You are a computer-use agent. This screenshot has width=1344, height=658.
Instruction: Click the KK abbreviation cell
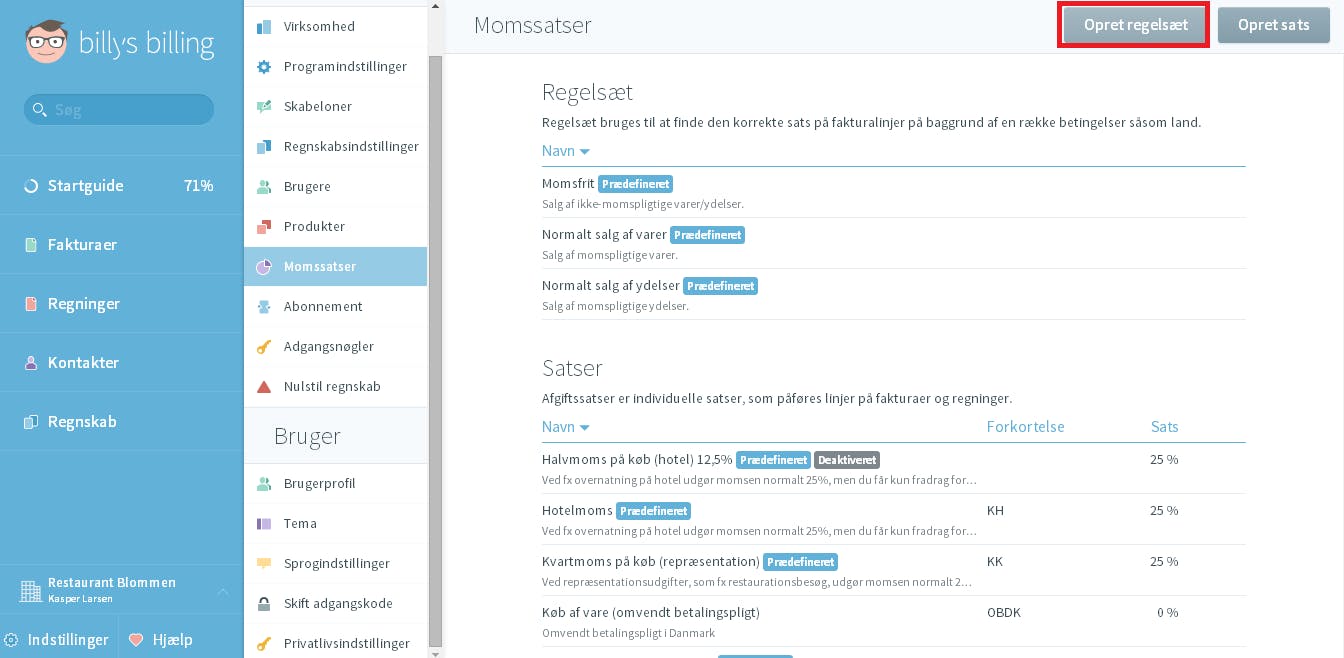tap(995, 561)
